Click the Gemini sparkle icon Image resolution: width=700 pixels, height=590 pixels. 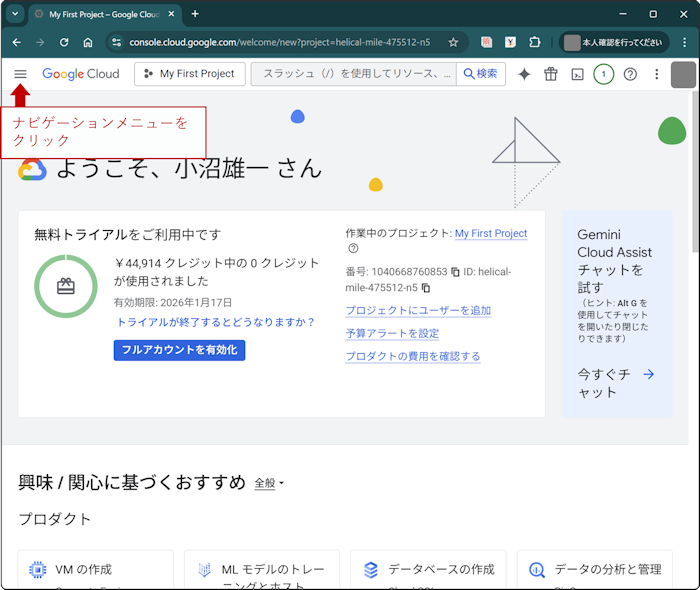(x=524, y=74)
